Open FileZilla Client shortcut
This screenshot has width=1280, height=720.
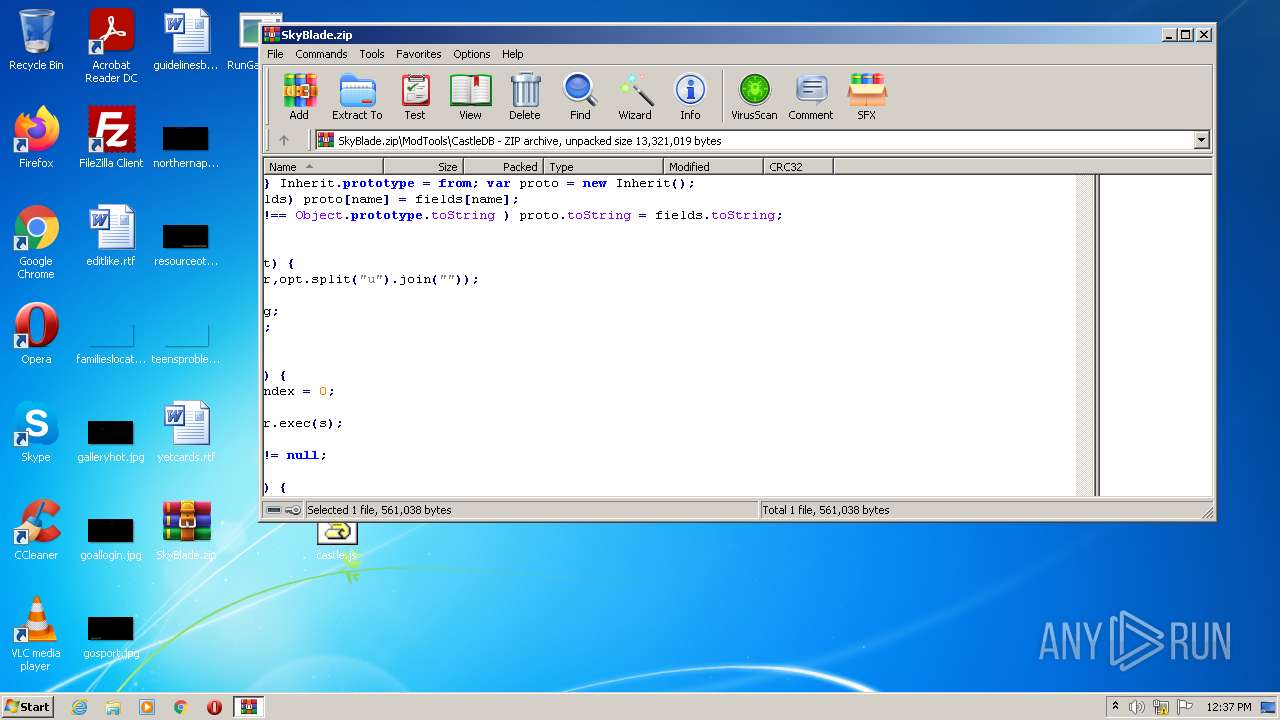coord(111,138)
